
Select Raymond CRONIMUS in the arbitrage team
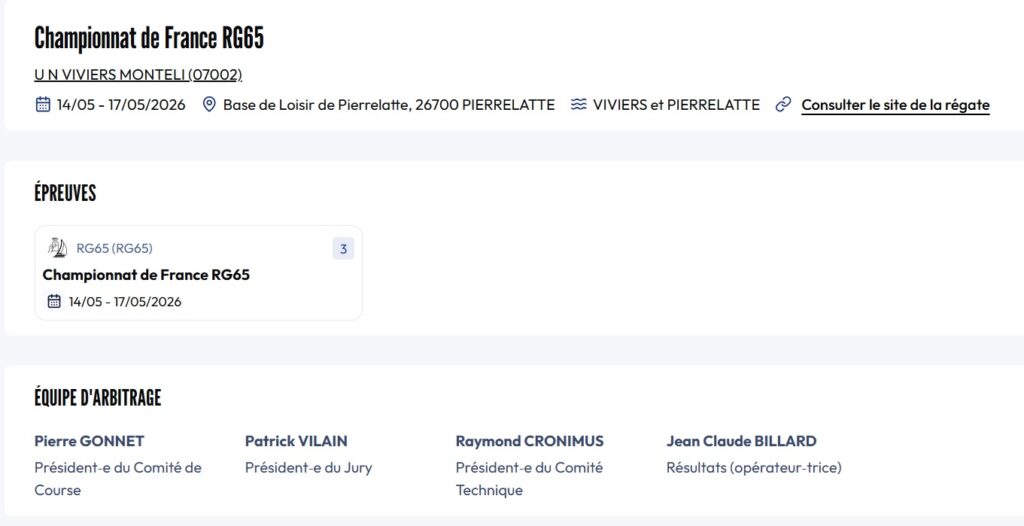point(529,441)
